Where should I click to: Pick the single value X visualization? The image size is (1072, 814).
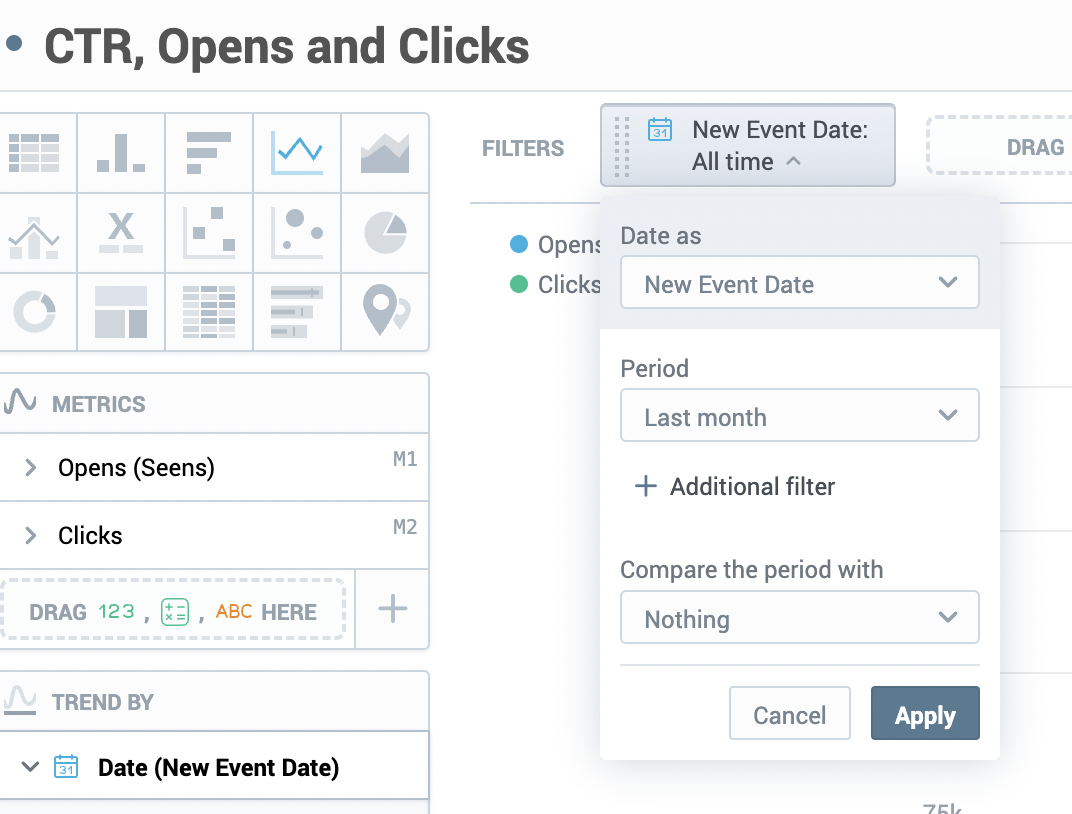pos(121,232)
